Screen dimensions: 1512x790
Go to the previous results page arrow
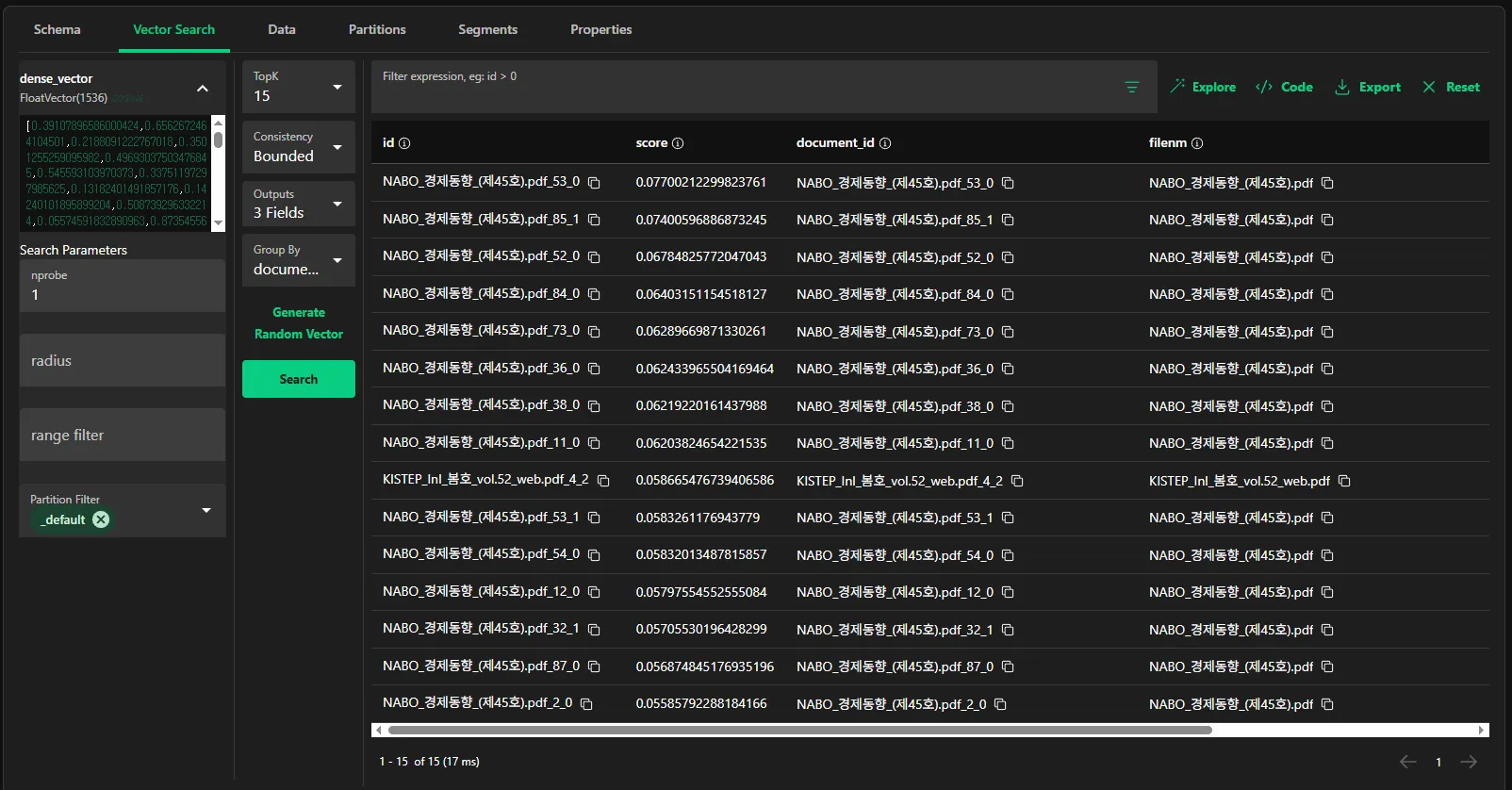coord(1408,762)
